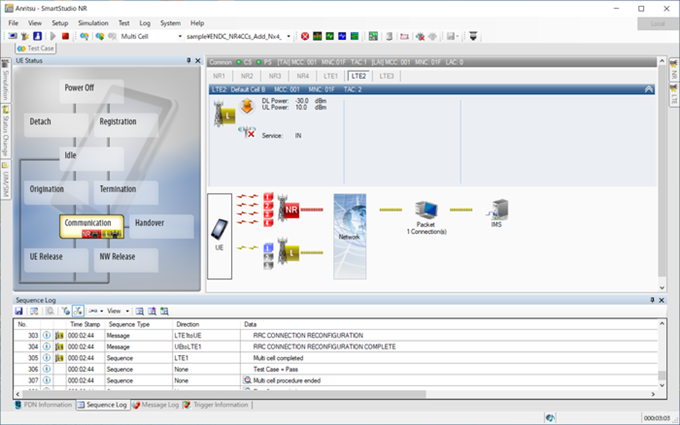Image resolution: width=680 pixels, height=425 pixels.
Task: Click the green Start simulation play icon
Action: 53,36
